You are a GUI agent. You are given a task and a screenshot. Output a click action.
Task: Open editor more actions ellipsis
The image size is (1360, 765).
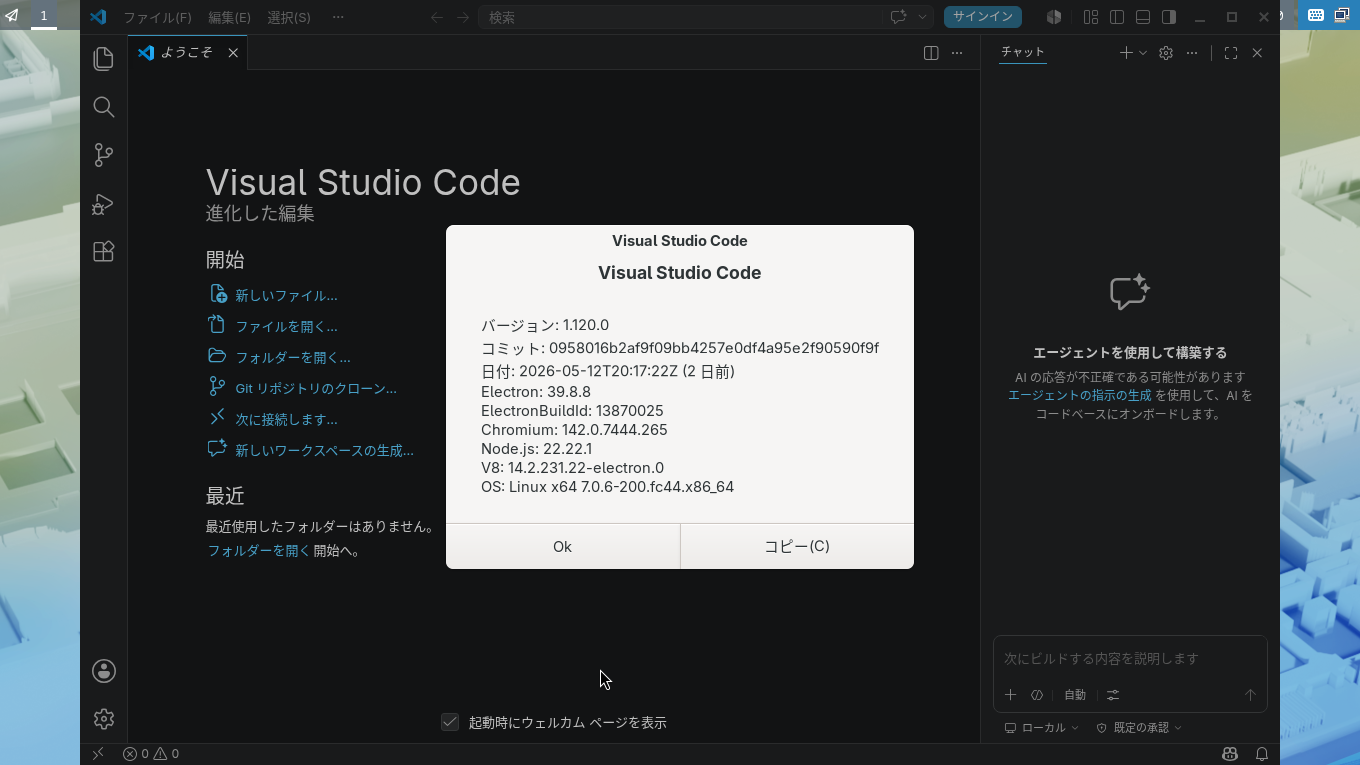point(957,53)
